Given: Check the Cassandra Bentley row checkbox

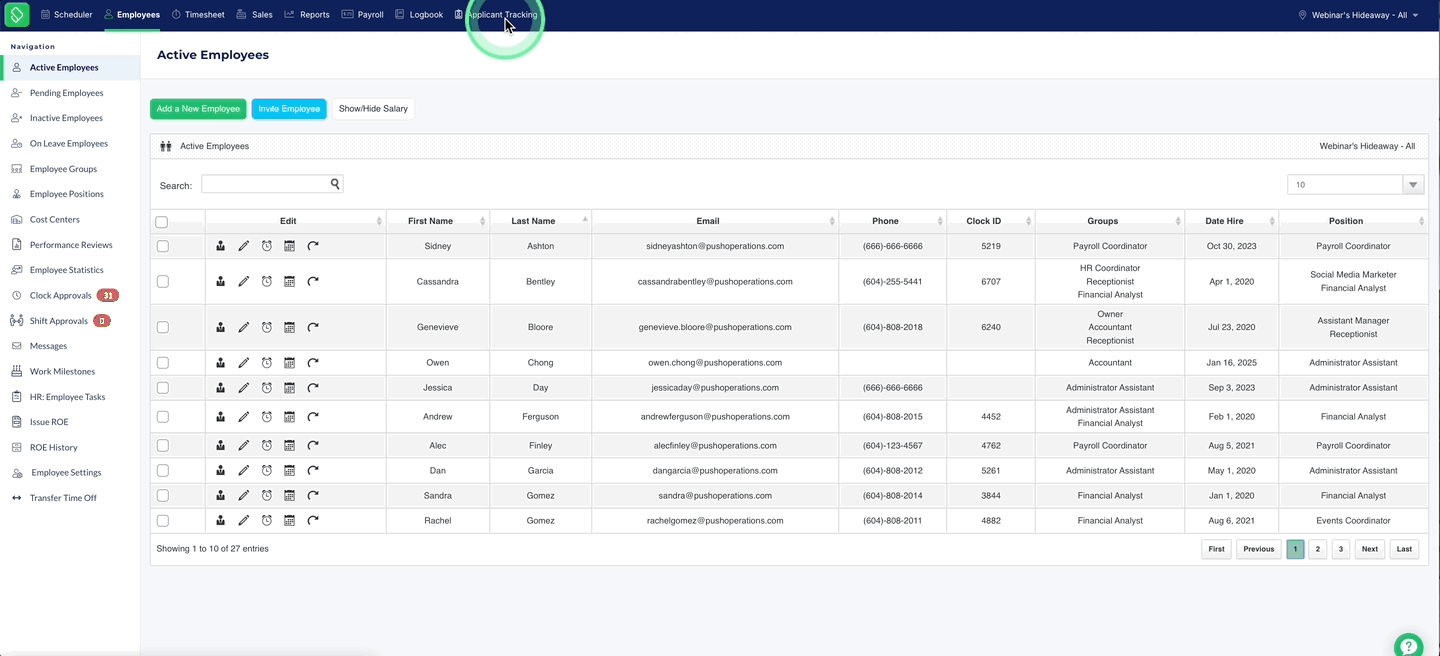Looking at the screenshot, I should tap(163, 282).
